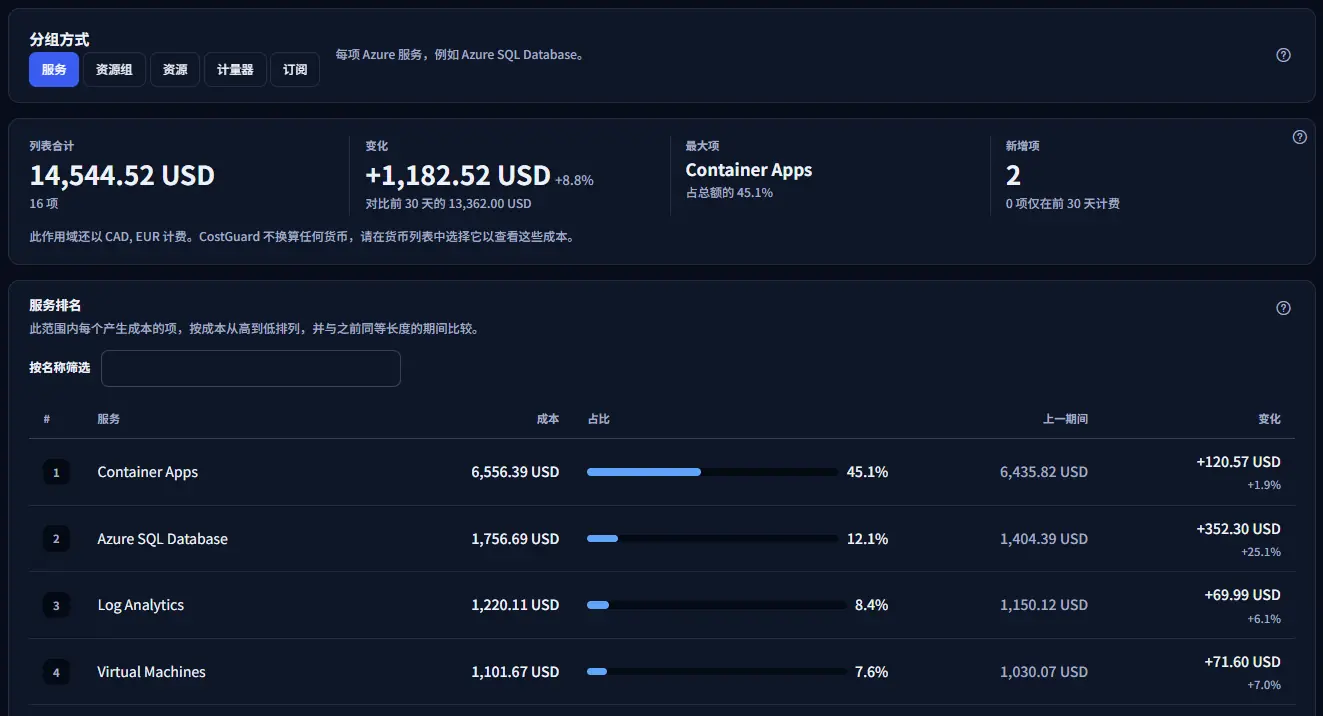Click the 新增项 count 2
1323x716 pixels.
point(1013,176)
